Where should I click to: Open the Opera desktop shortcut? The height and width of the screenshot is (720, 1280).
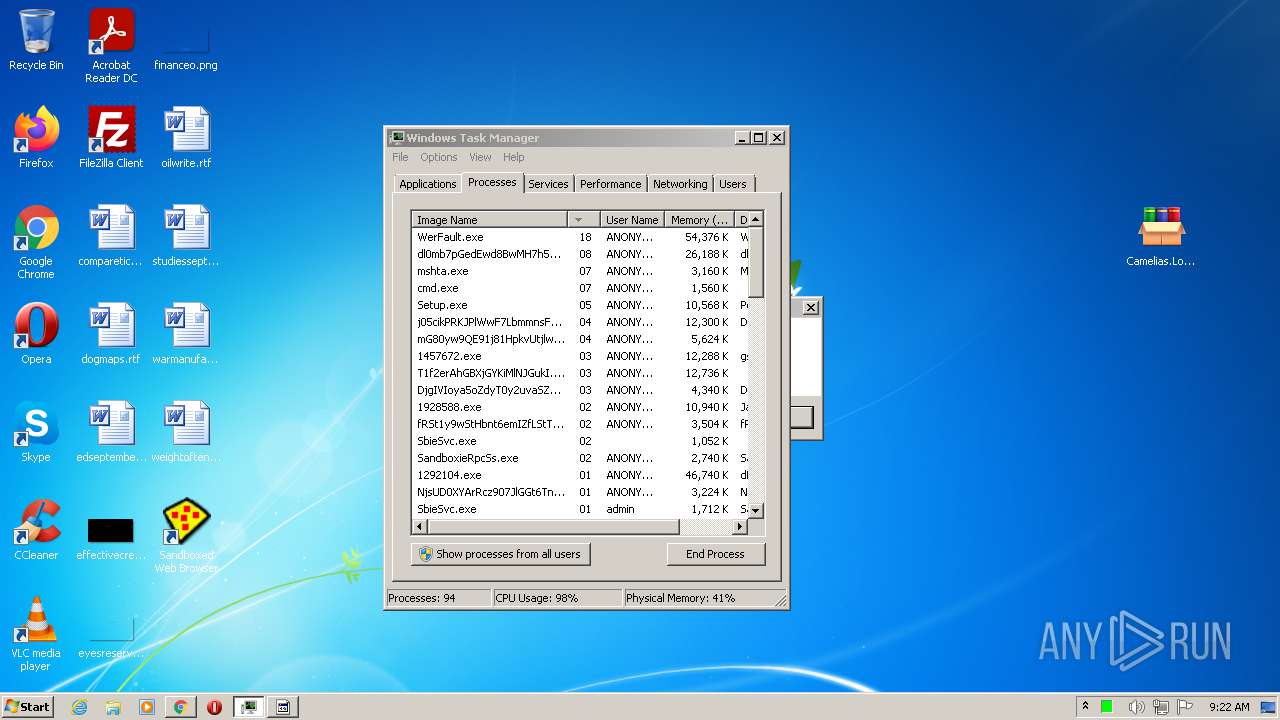click(36, 333)
